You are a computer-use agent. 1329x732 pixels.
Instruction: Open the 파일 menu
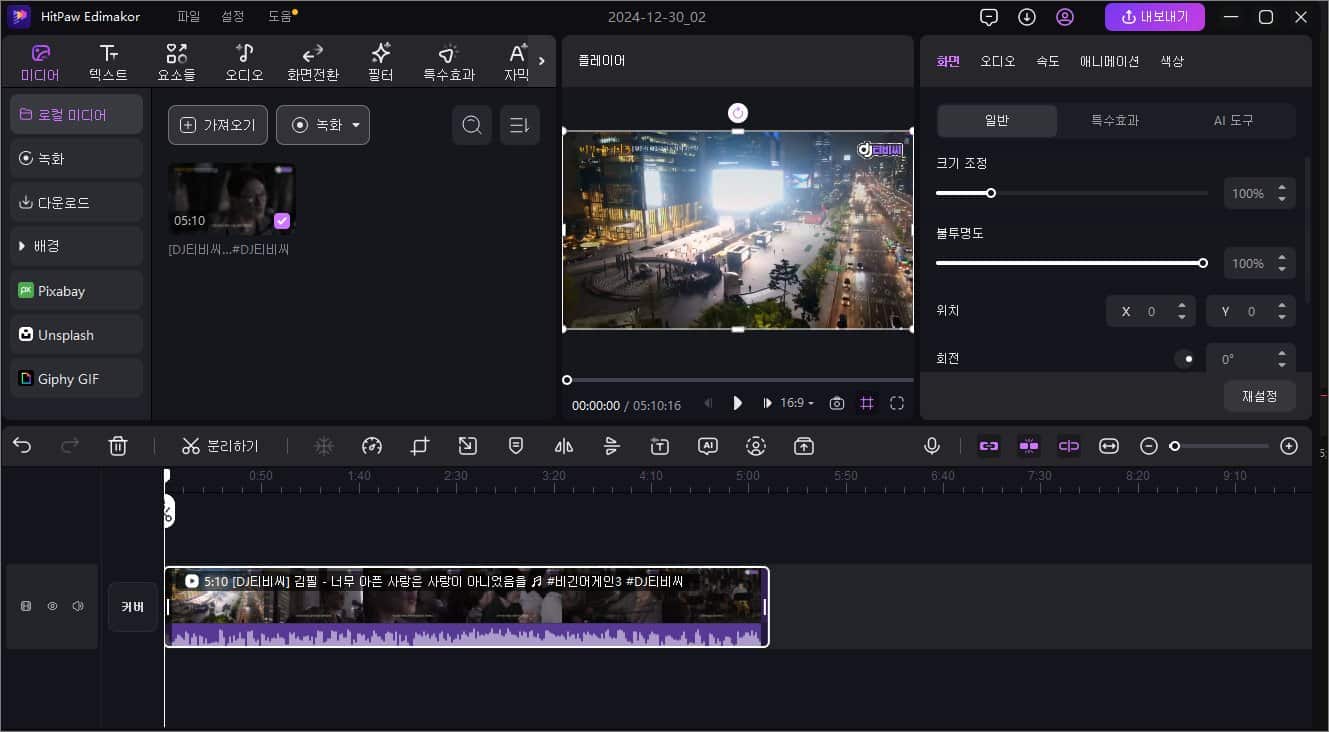pos(188,17)
